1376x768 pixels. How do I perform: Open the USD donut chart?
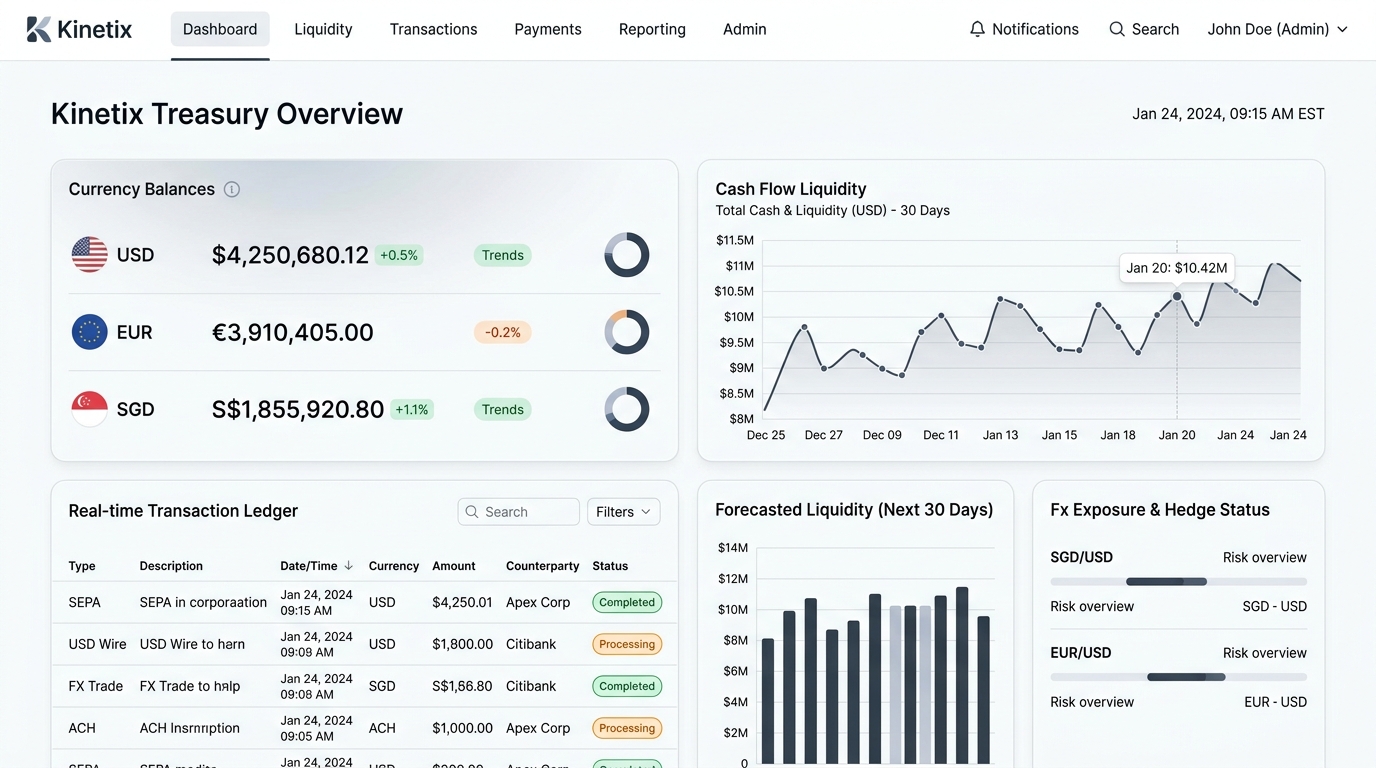(x=627, y=255)
